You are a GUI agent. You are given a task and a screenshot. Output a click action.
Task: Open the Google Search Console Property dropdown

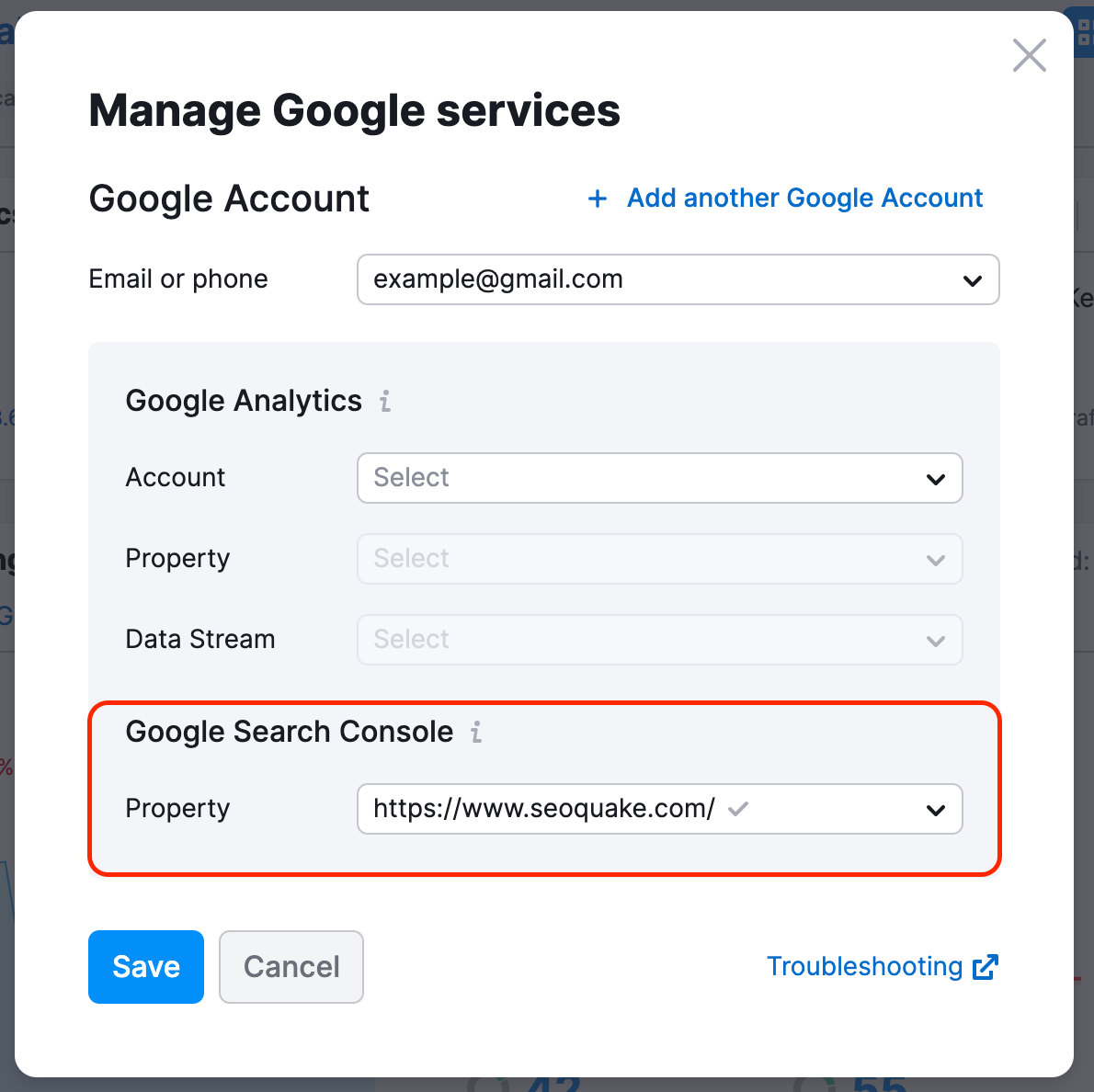click(x=659, y=809)
